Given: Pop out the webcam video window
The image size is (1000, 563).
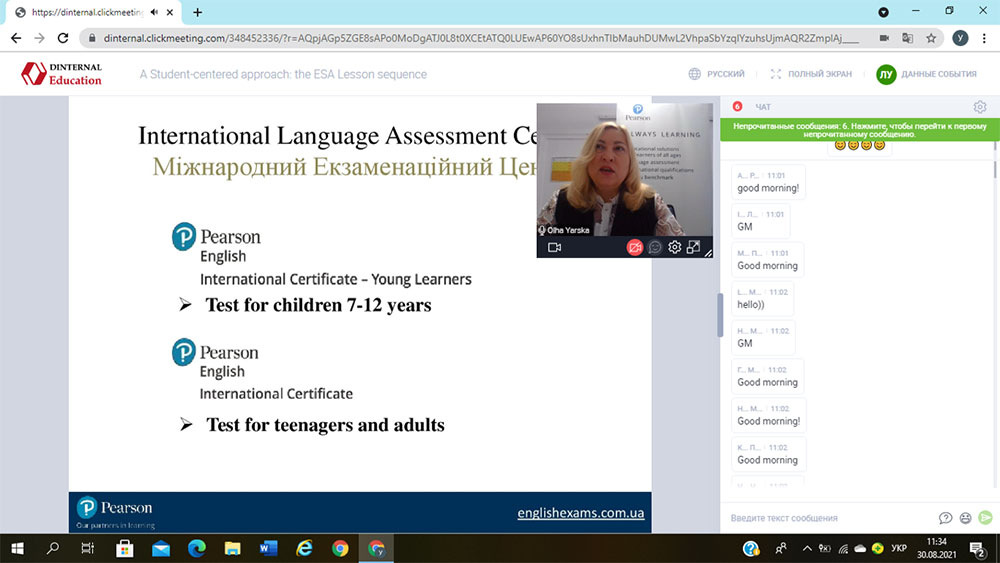Looking at the screenshot, I should pyautogui.click(x=693, y=247).
